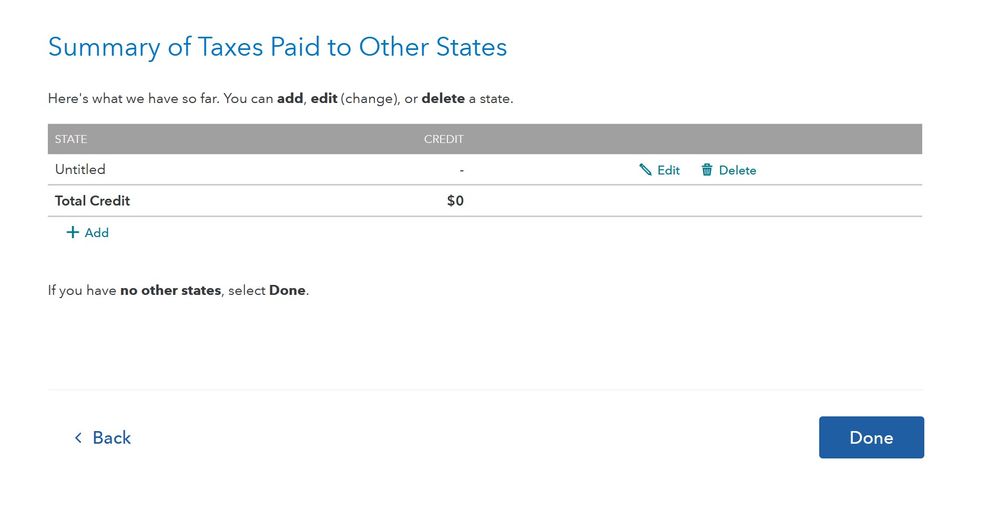Click the bold no other states text

click(170, 291)
